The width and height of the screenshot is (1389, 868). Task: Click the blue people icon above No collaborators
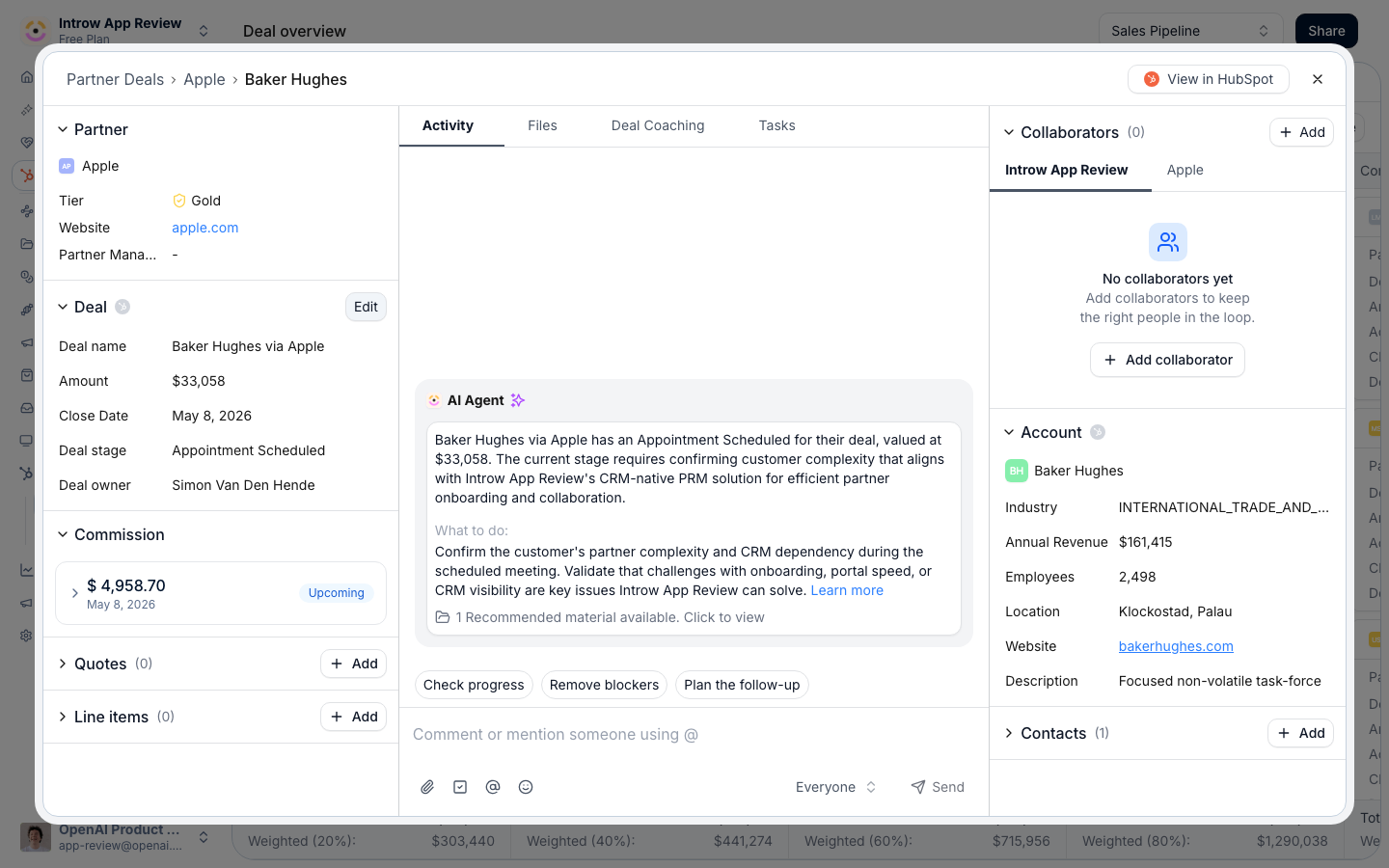coord(1168,242)
